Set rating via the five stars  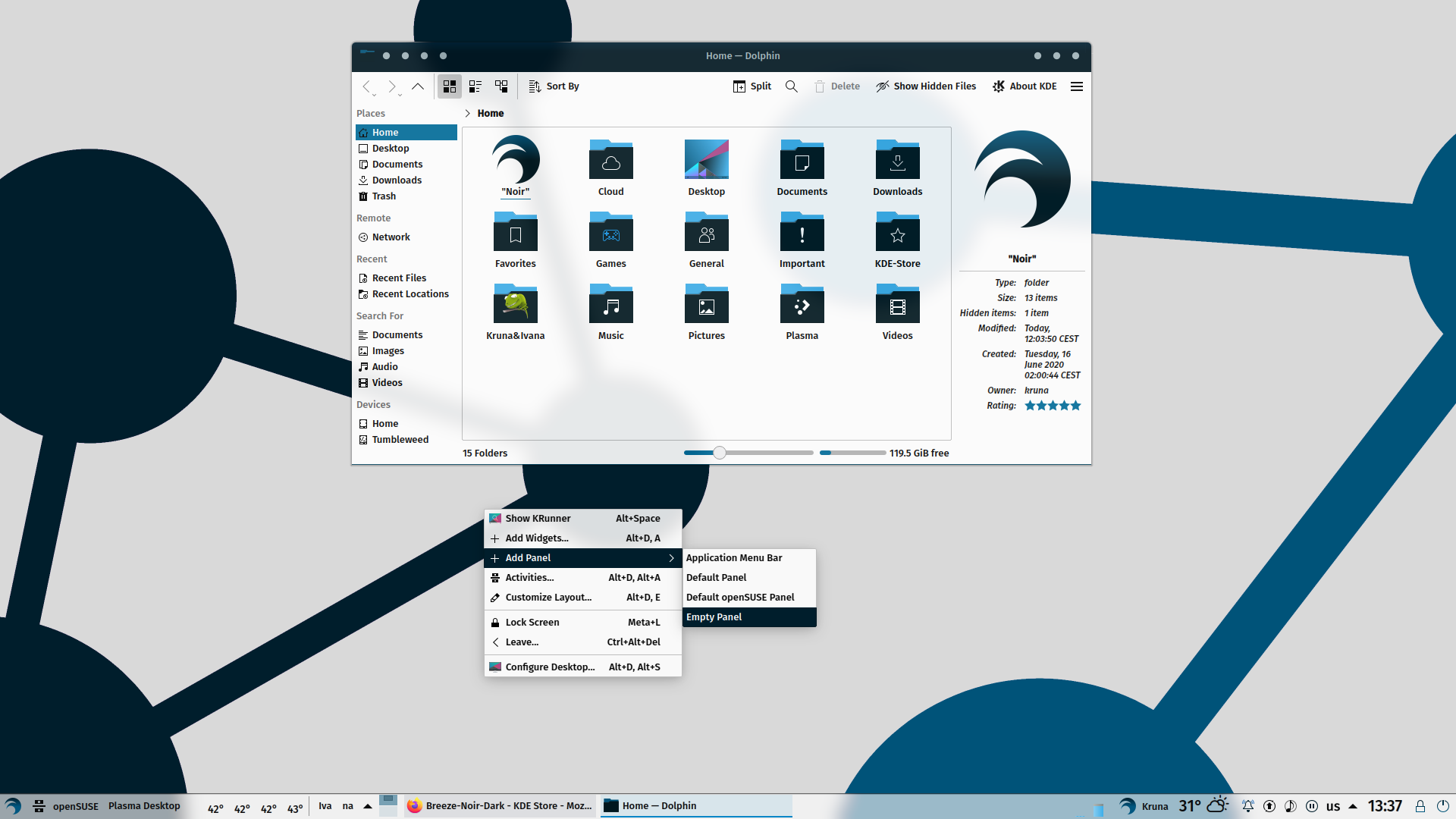point(1053,406)
